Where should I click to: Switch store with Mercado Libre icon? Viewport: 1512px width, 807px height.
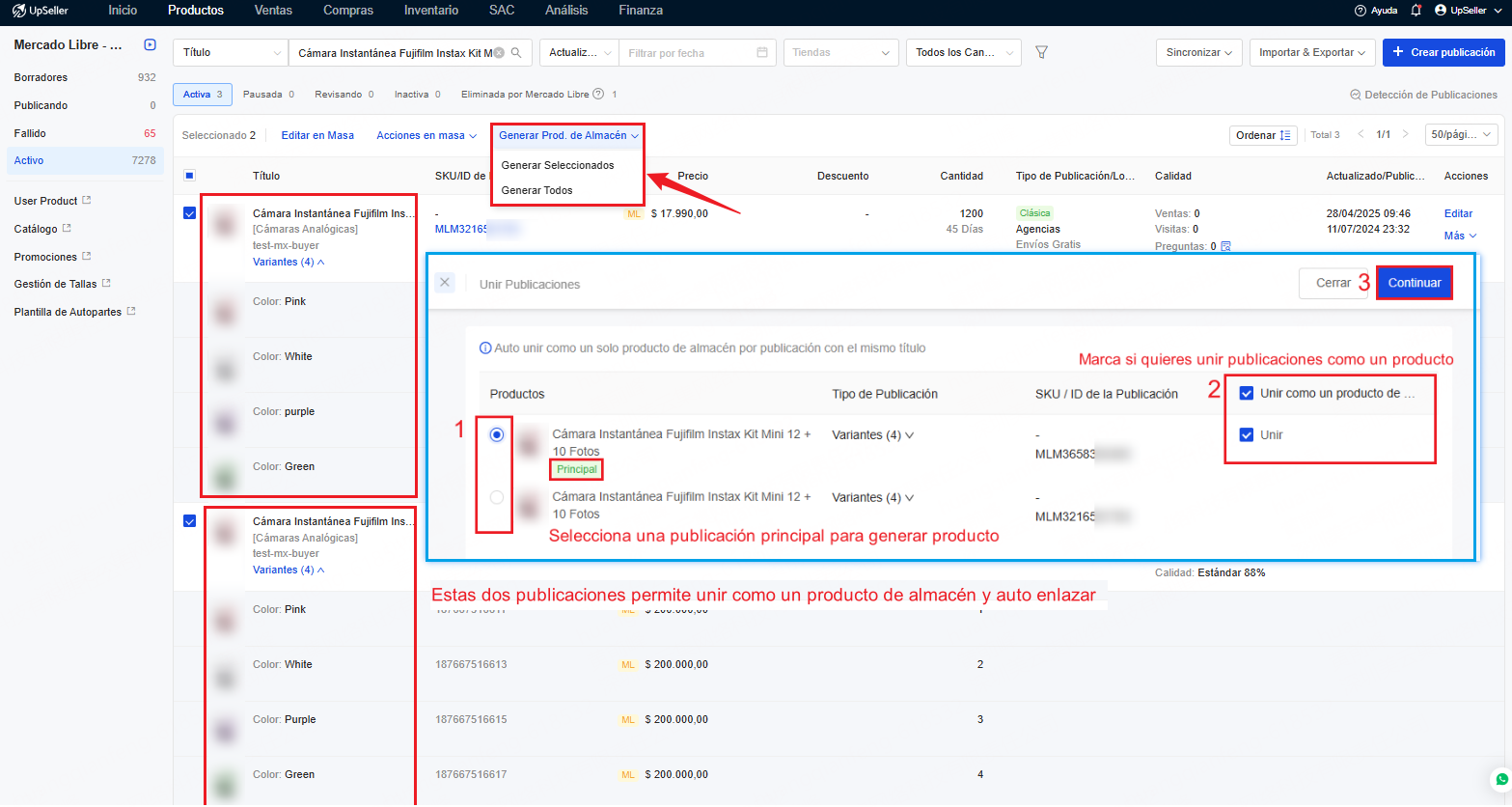pyautogui.click(x=150, y=44)
